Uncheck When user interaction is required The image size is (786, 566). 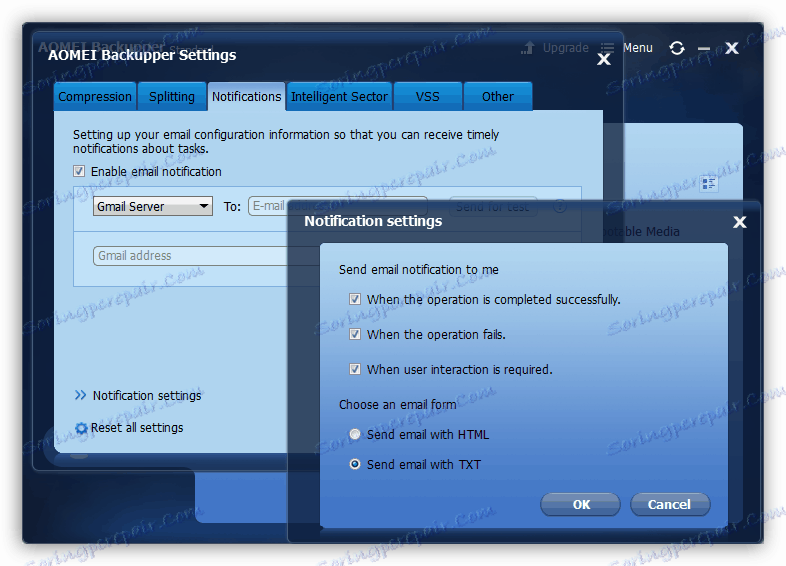pos(355,369)
